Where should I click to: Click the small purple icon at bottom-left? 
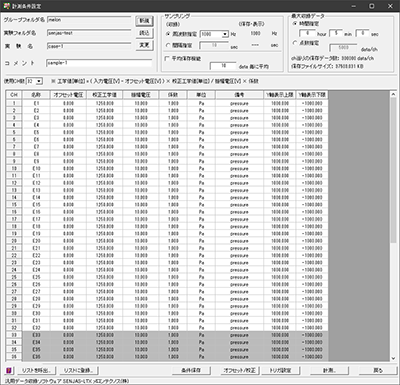point(9,370)
